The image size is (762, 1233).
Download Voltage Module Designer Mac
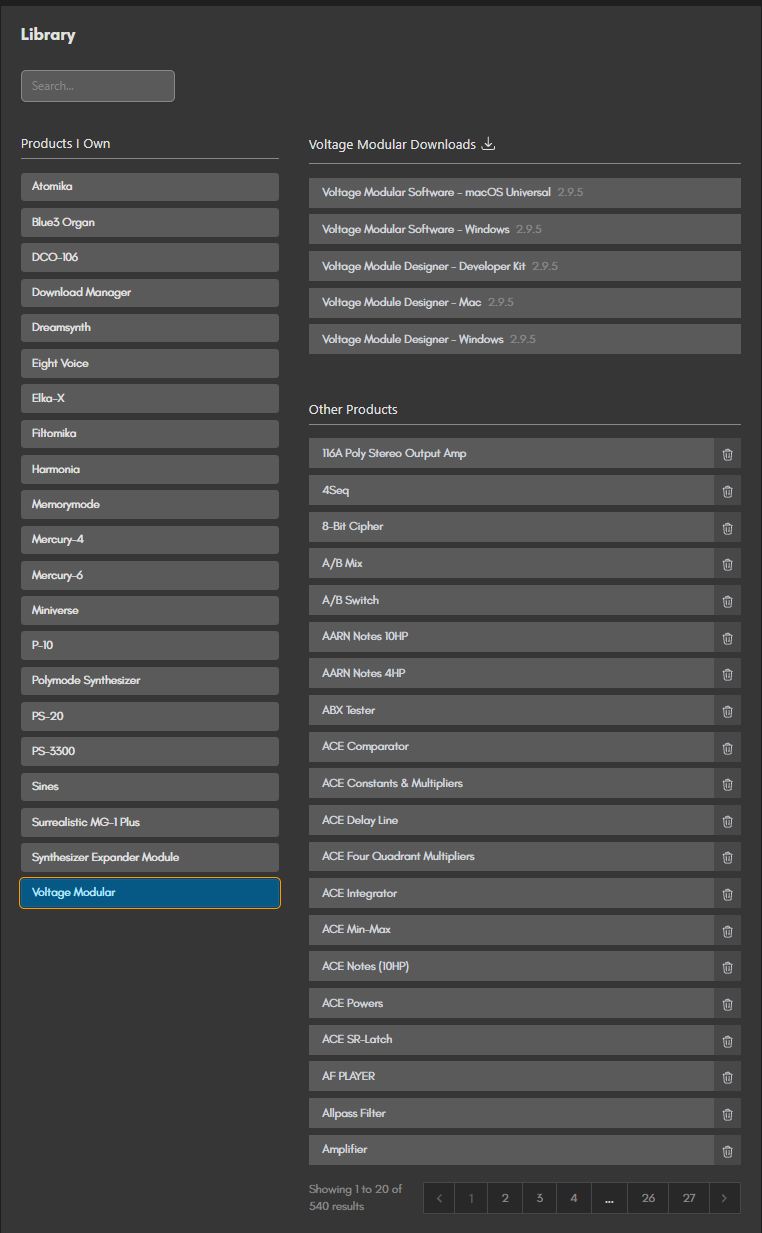[x=525, y=302]
